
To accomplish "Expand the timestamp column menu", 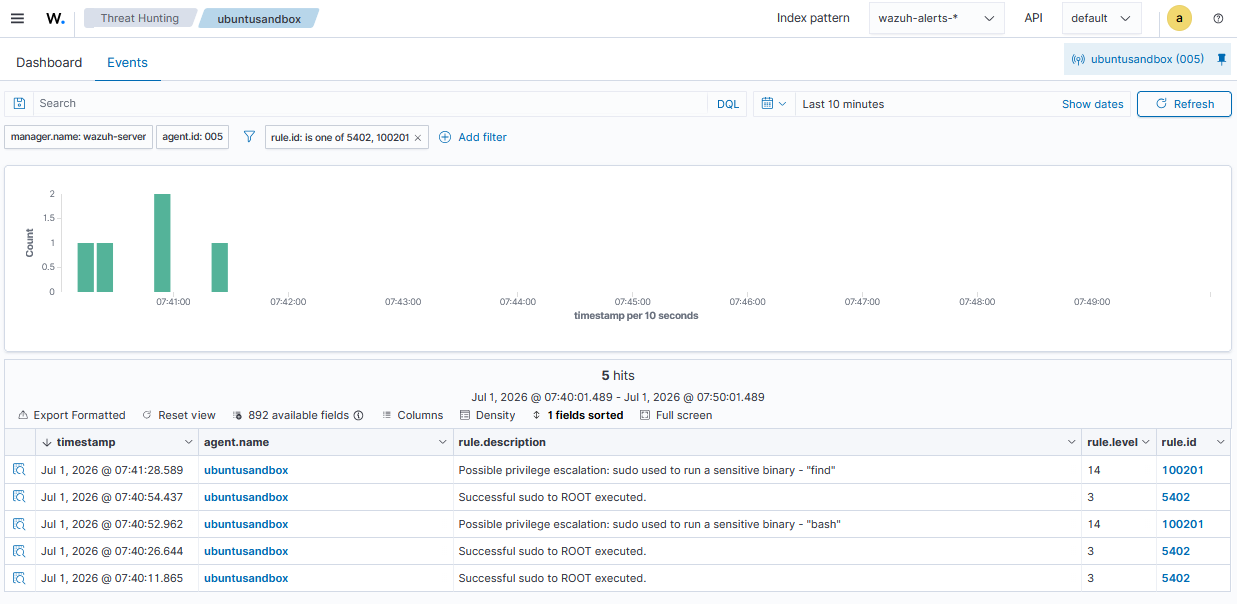I will (x=189, y=442).
